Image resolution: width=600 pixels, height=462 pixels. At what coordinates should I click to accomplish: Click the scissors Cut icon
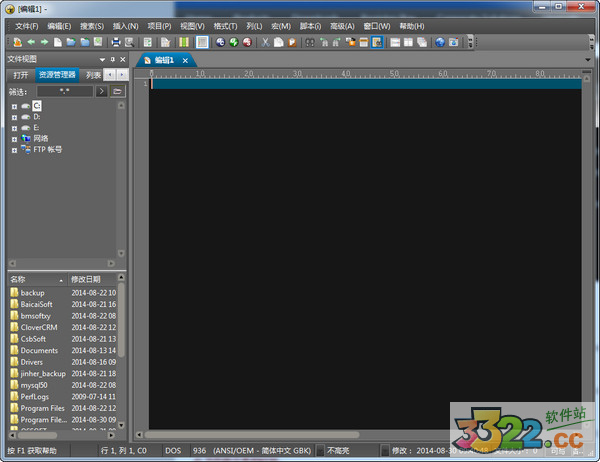coord(265,42)
